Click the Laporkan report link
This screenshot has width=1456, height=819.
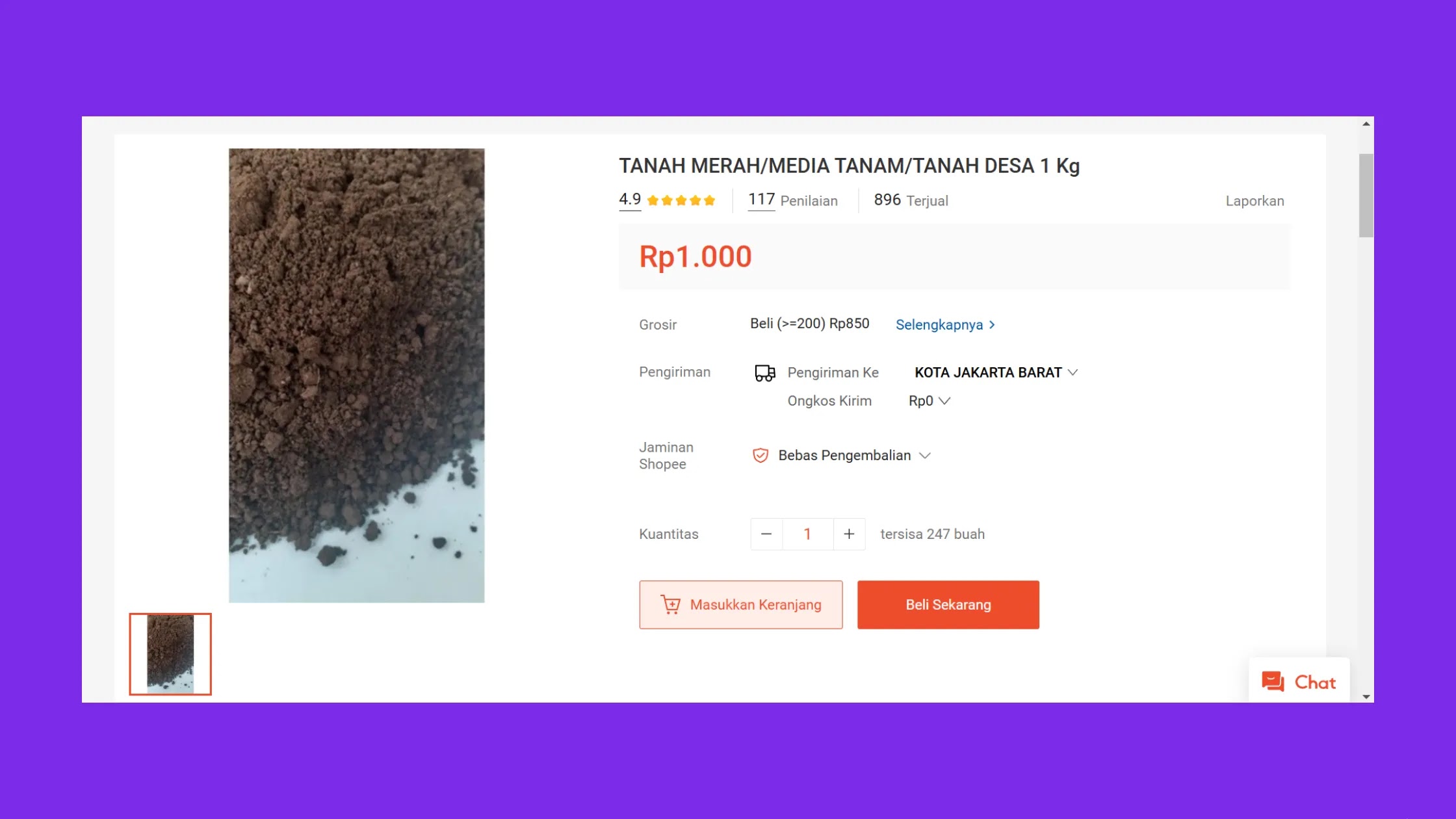[x=1254, y=201]
